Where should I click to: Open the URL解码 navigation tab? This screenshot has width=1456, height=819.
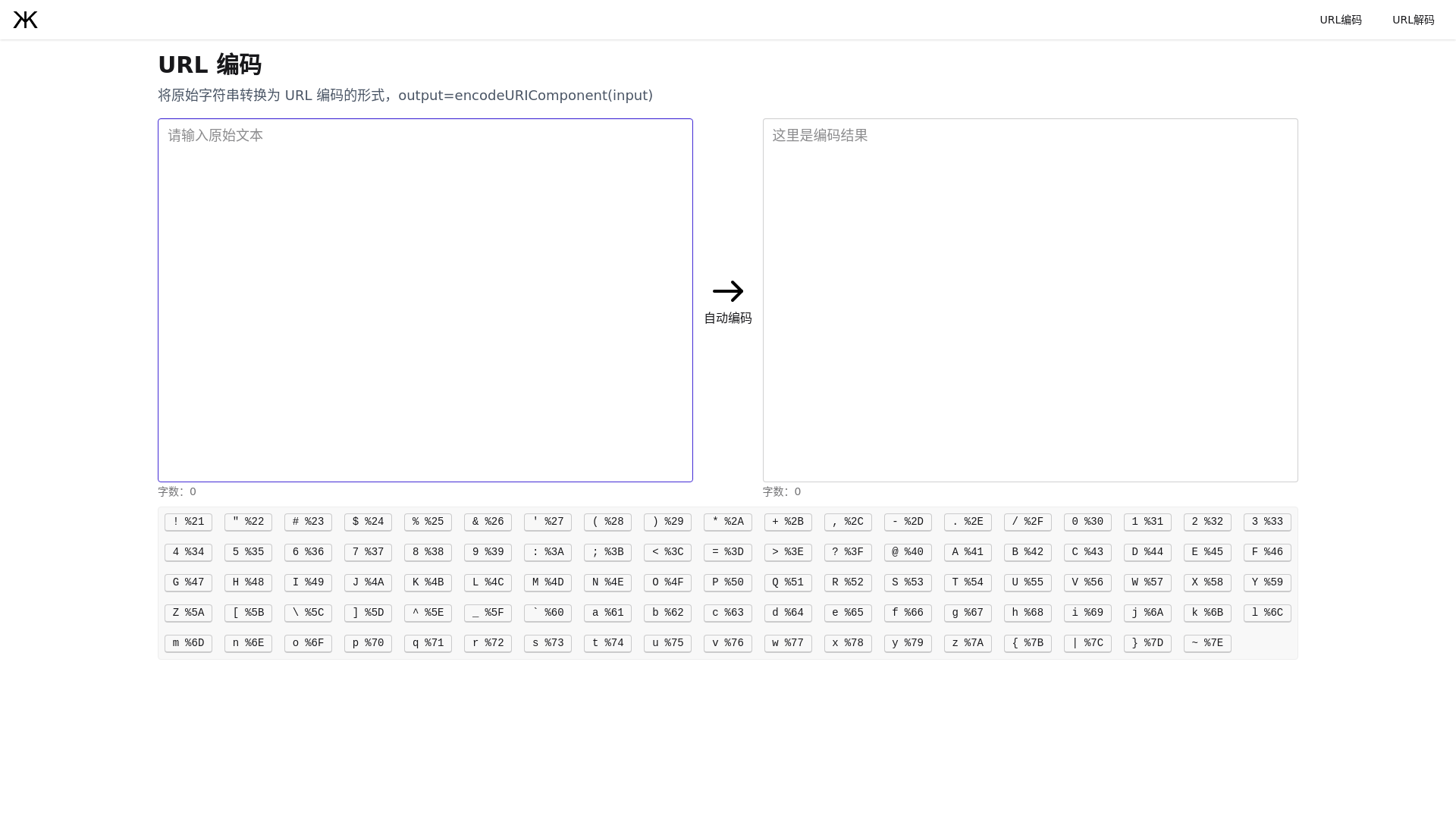[x=1413, y=20]
